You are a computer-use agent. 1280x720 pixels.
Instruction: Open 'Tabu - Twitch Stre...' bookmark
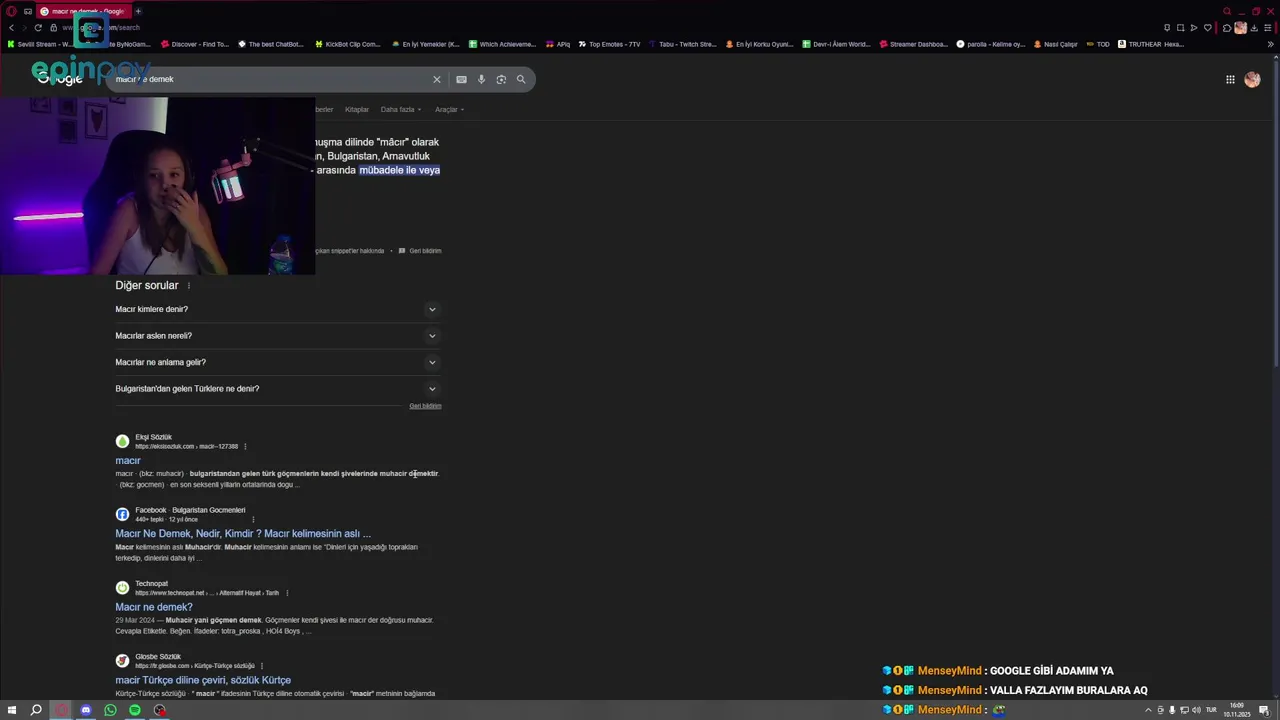pos(682,44)
